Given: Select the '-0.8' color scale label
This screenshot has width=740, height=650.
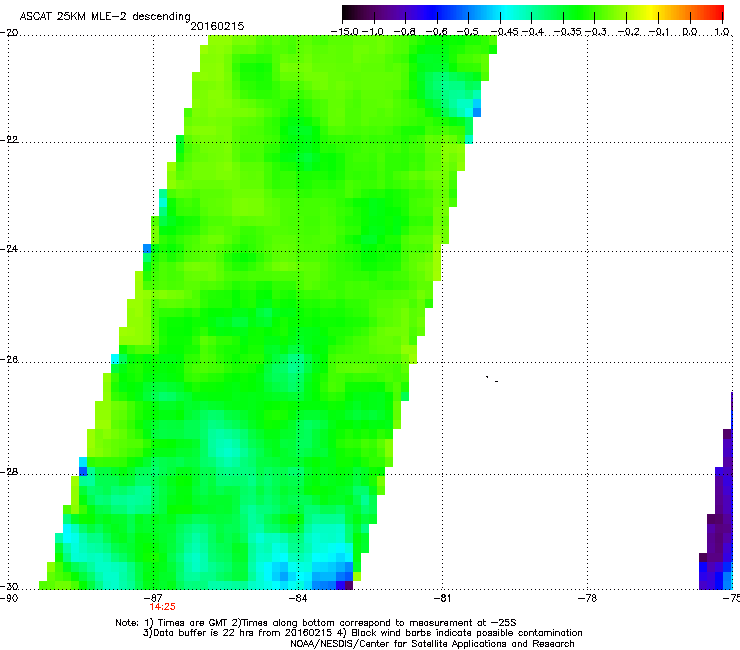Looking at the screenshot, I should point(405,32).
